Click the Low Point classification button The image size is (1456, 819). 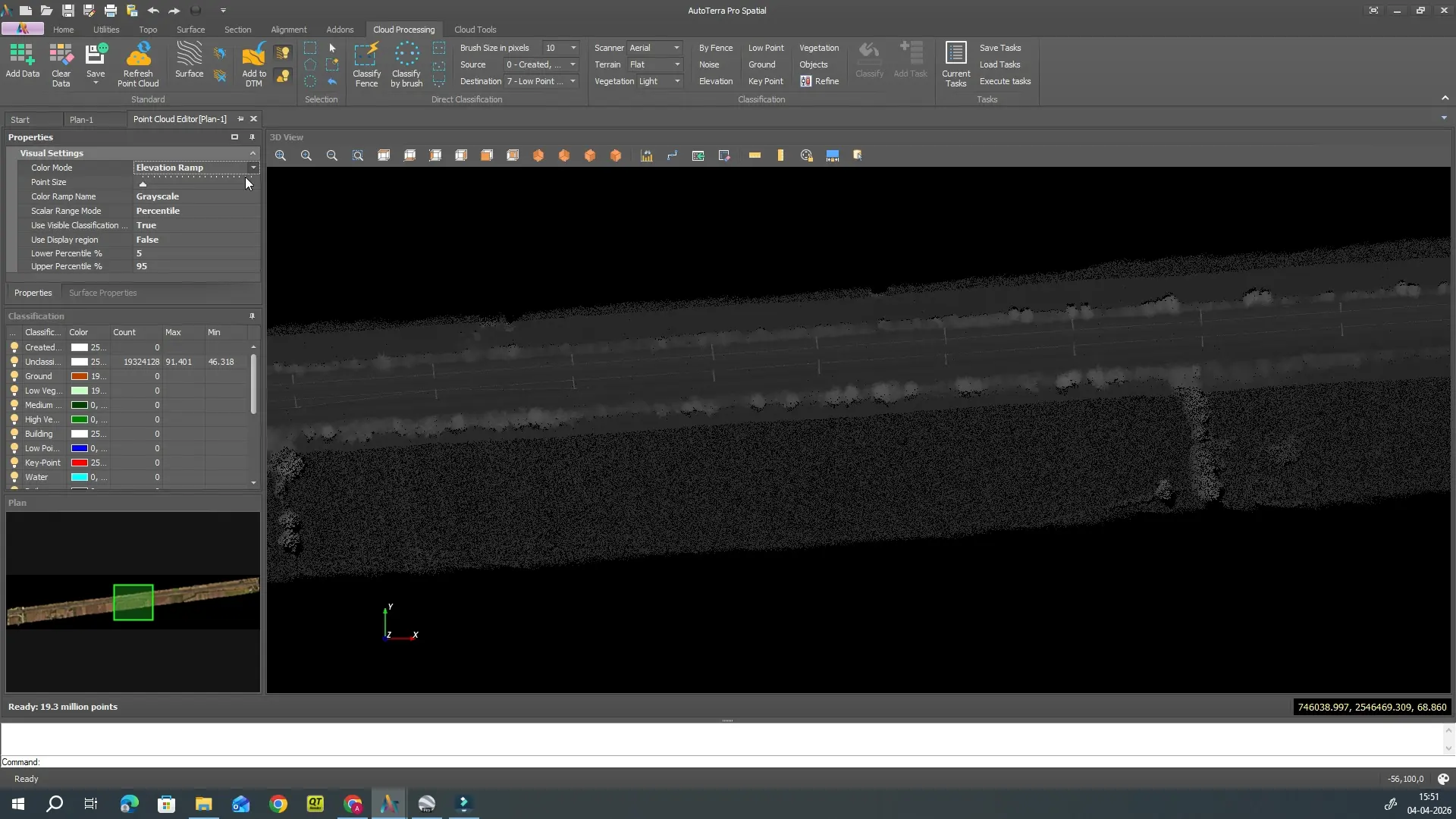pyautogui.click(x=766, y=48)
